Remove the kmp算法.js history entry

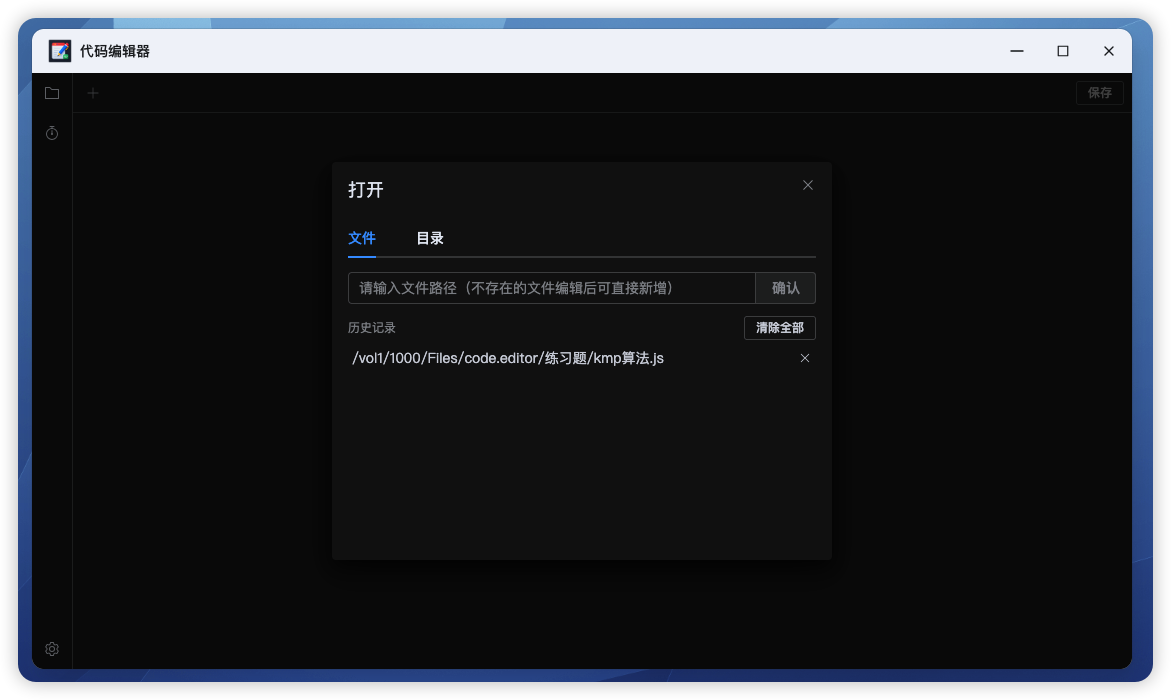point(805,359)
